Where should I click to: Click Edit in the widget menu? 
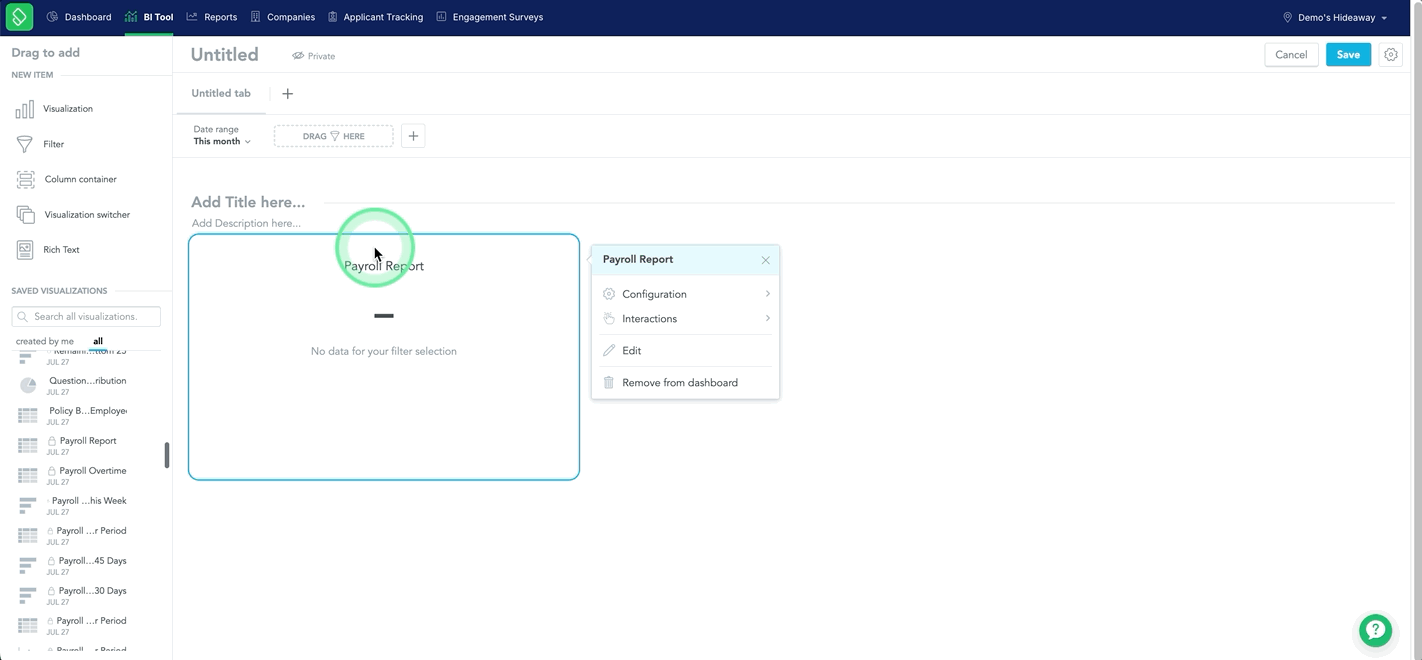coord(685,351)
